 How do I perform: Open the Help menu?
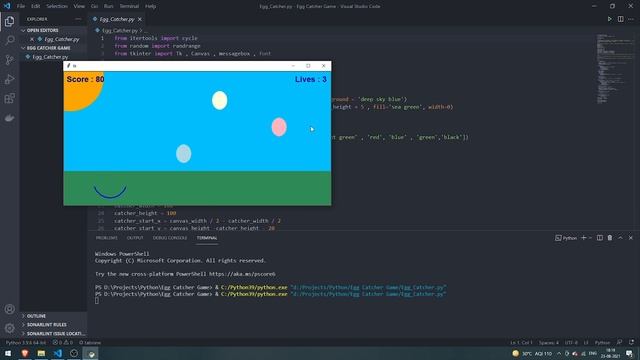(151, 6)
